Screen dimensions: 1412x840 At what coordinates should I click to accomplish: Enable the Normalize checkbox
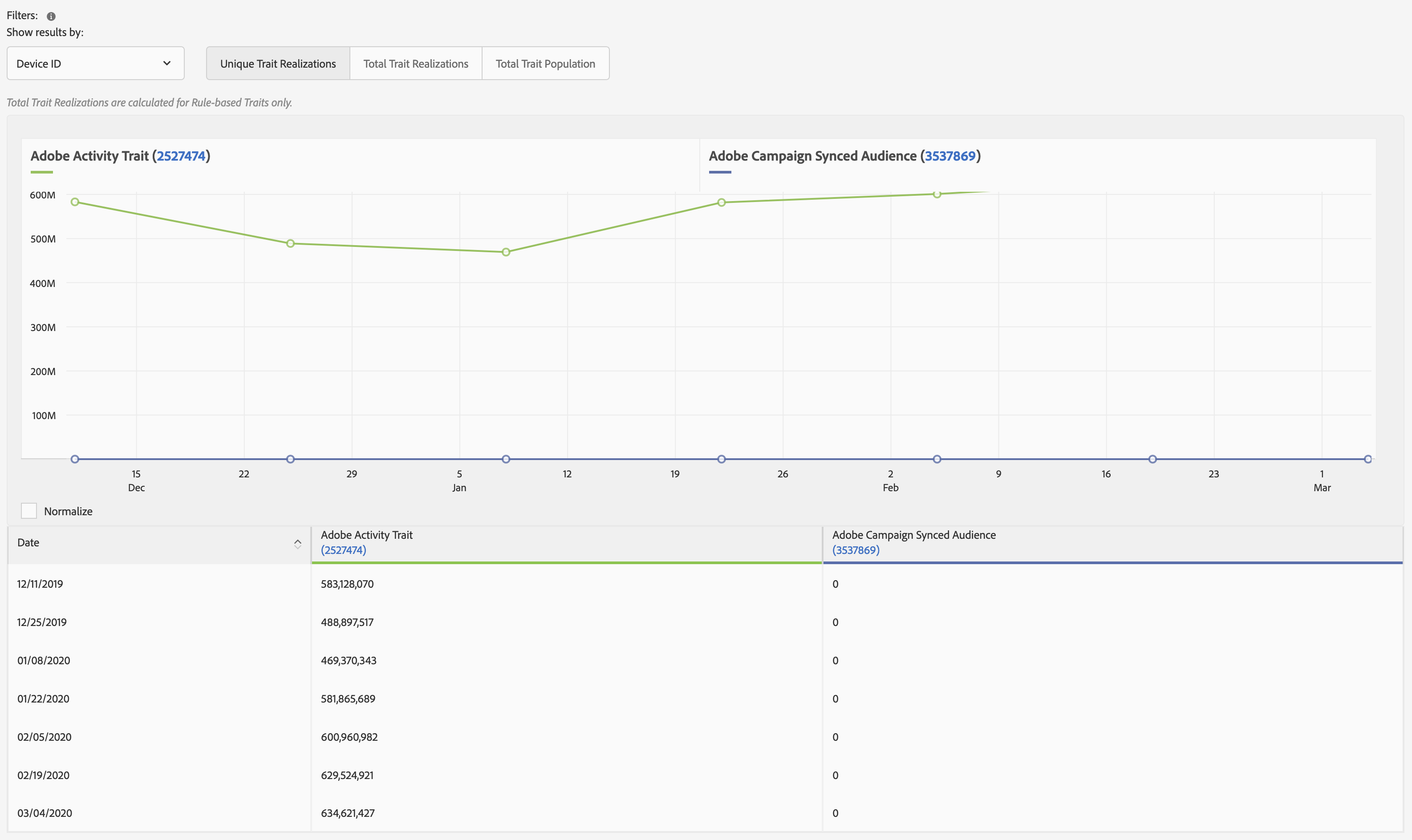coord(29,511)
